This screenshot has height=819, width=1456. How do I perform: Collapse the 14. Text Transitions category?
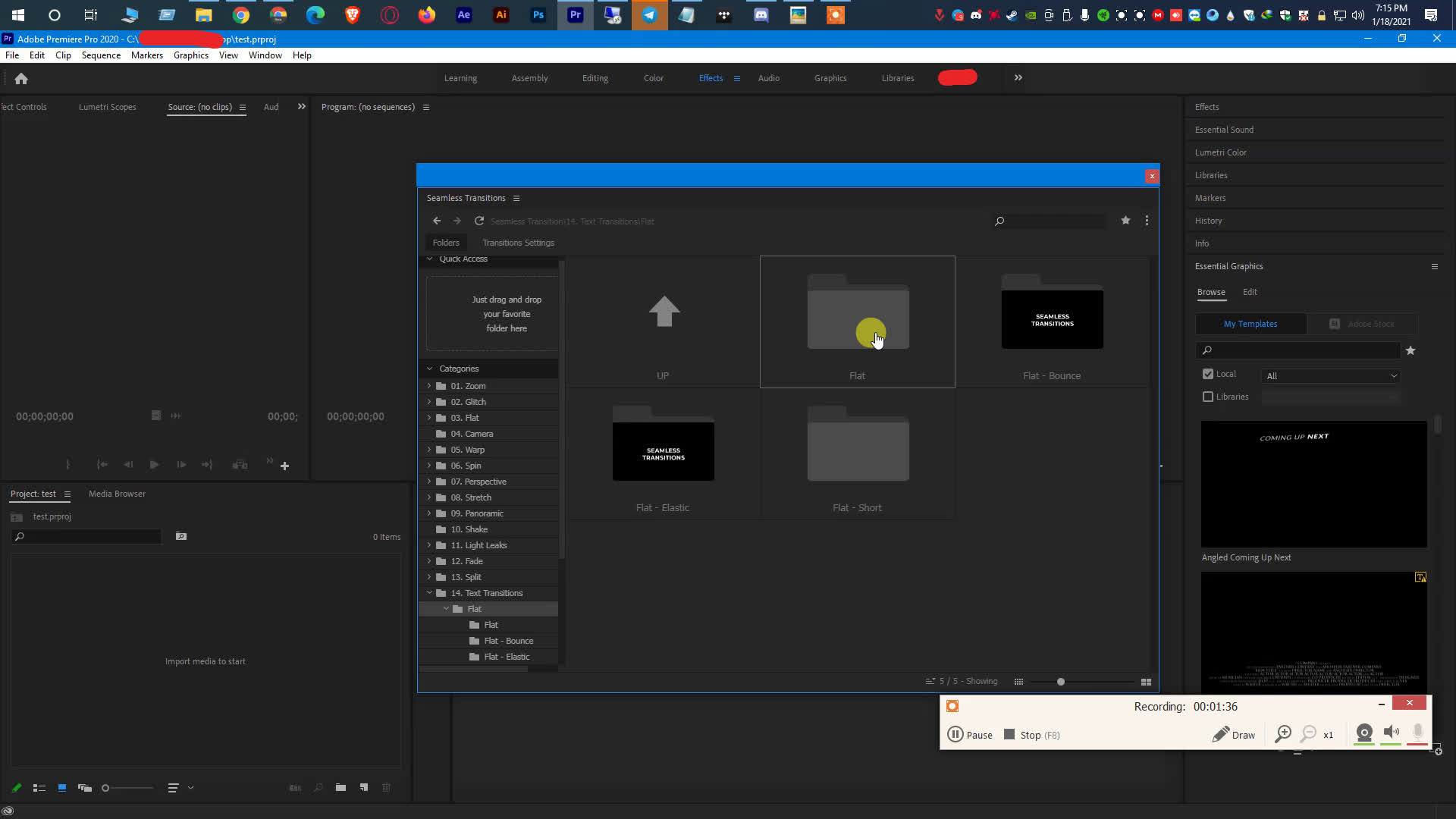pos(429,593)
